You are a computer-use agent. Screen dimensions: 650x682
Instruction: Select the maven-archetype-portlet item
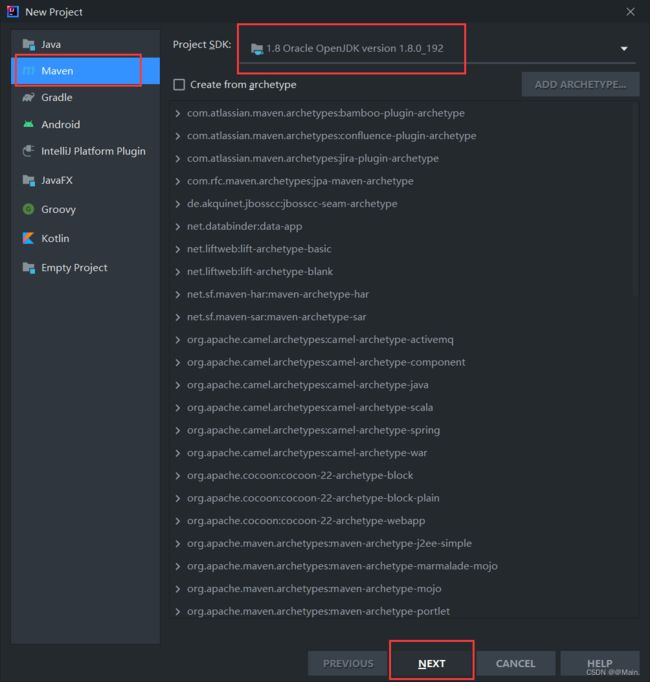click(x=318, y=611)
